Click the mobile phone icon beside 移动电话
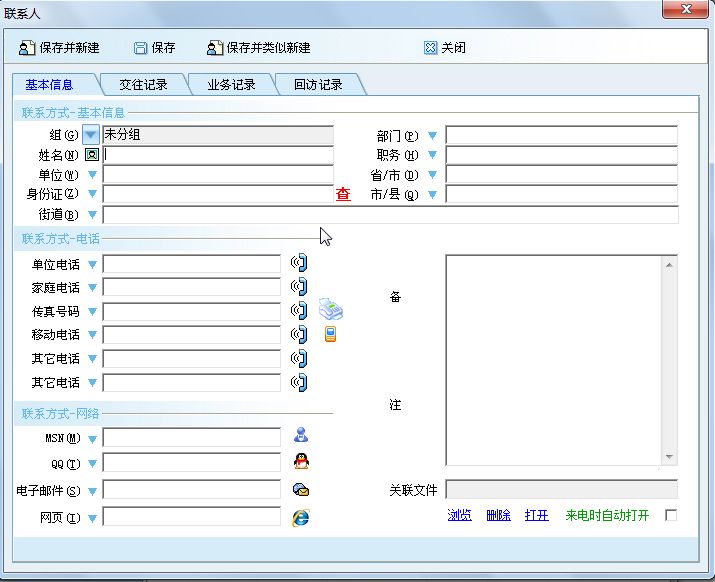Screen dimensions: 715x582 point(330,335)
